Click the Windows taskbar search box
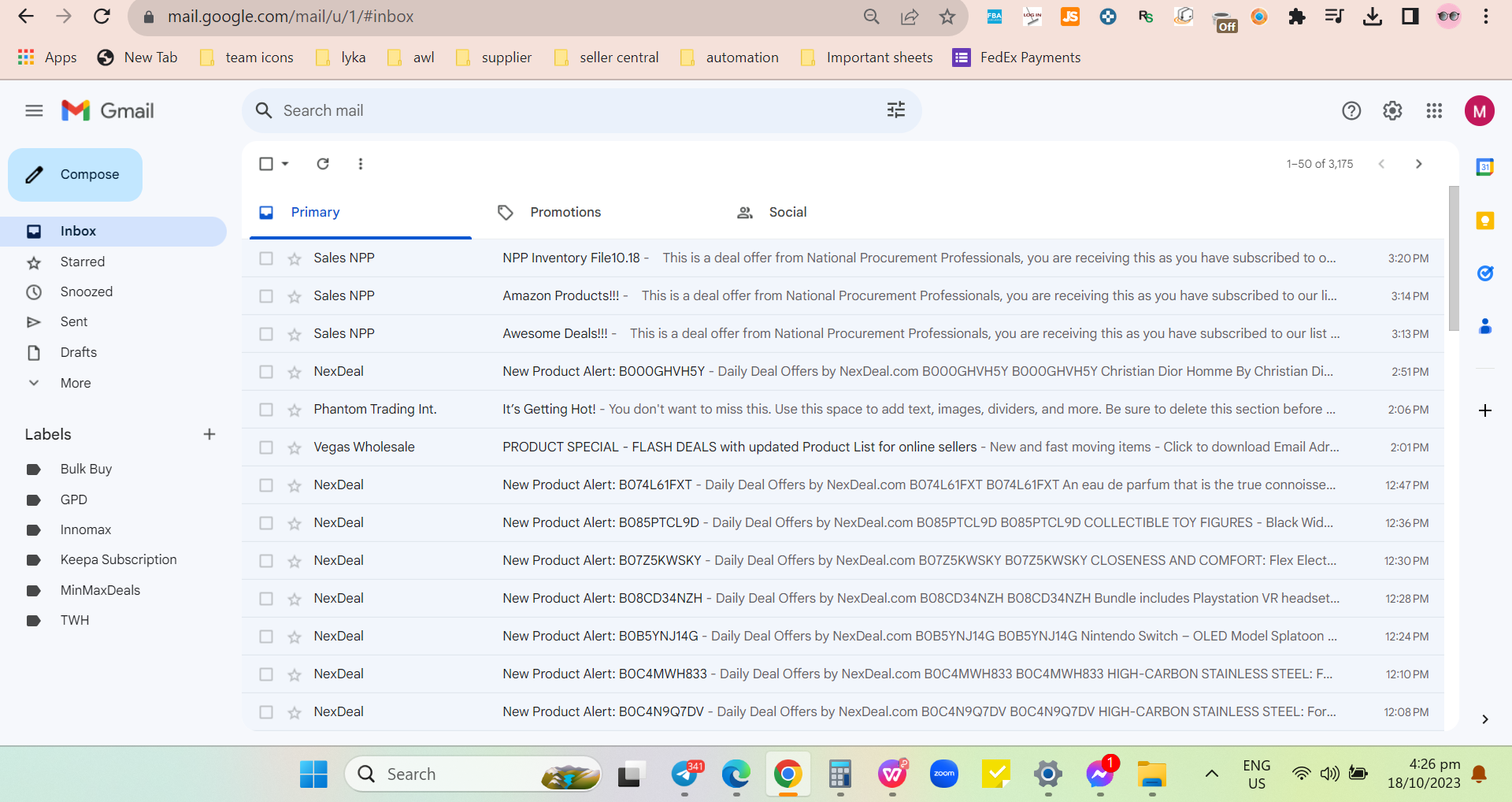 [x=472, y=774]
